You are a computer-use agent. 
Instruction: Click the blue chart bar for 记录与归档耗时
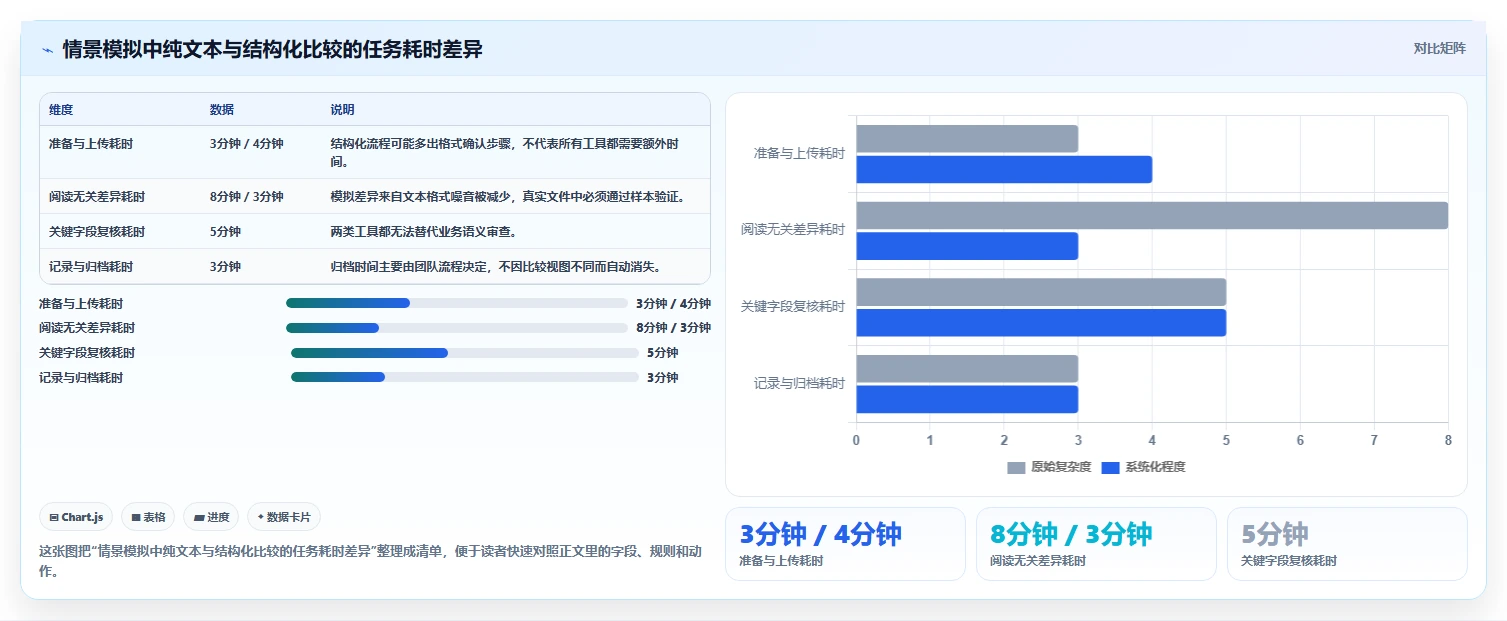click(x=967, y=399)
